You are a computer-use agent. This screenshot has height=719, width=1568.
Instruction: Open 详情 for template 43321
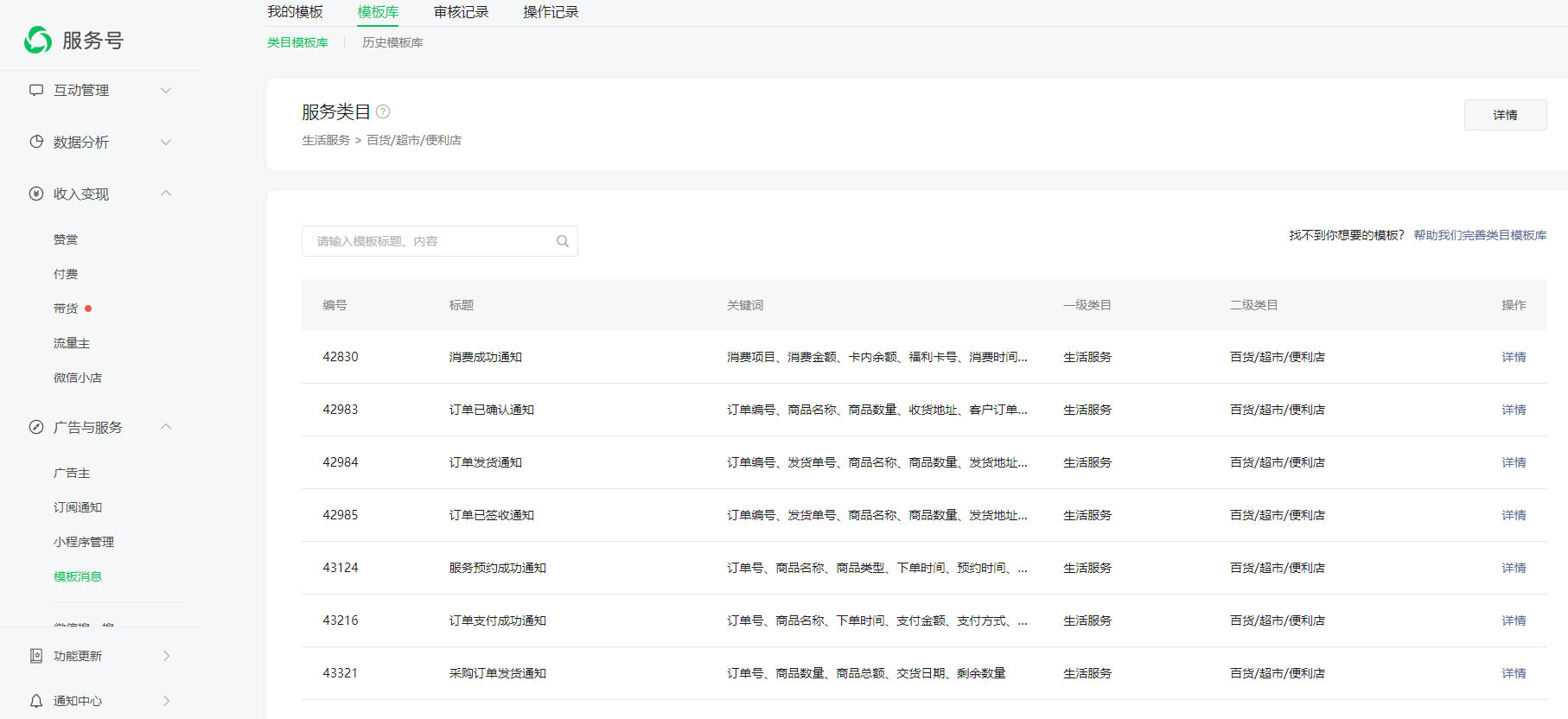point(1514,673)
